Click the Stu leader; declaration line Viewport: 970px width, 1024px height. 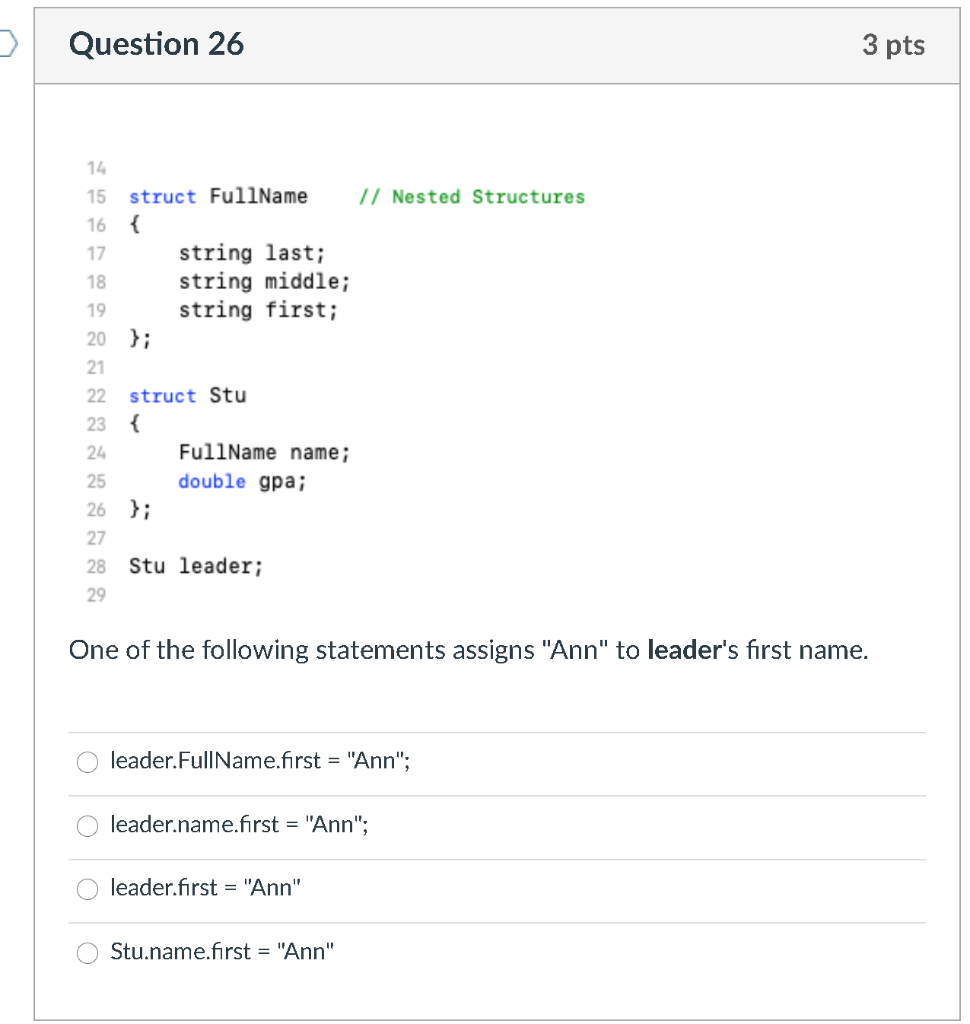pyautogui.click(x=196, y=566)
